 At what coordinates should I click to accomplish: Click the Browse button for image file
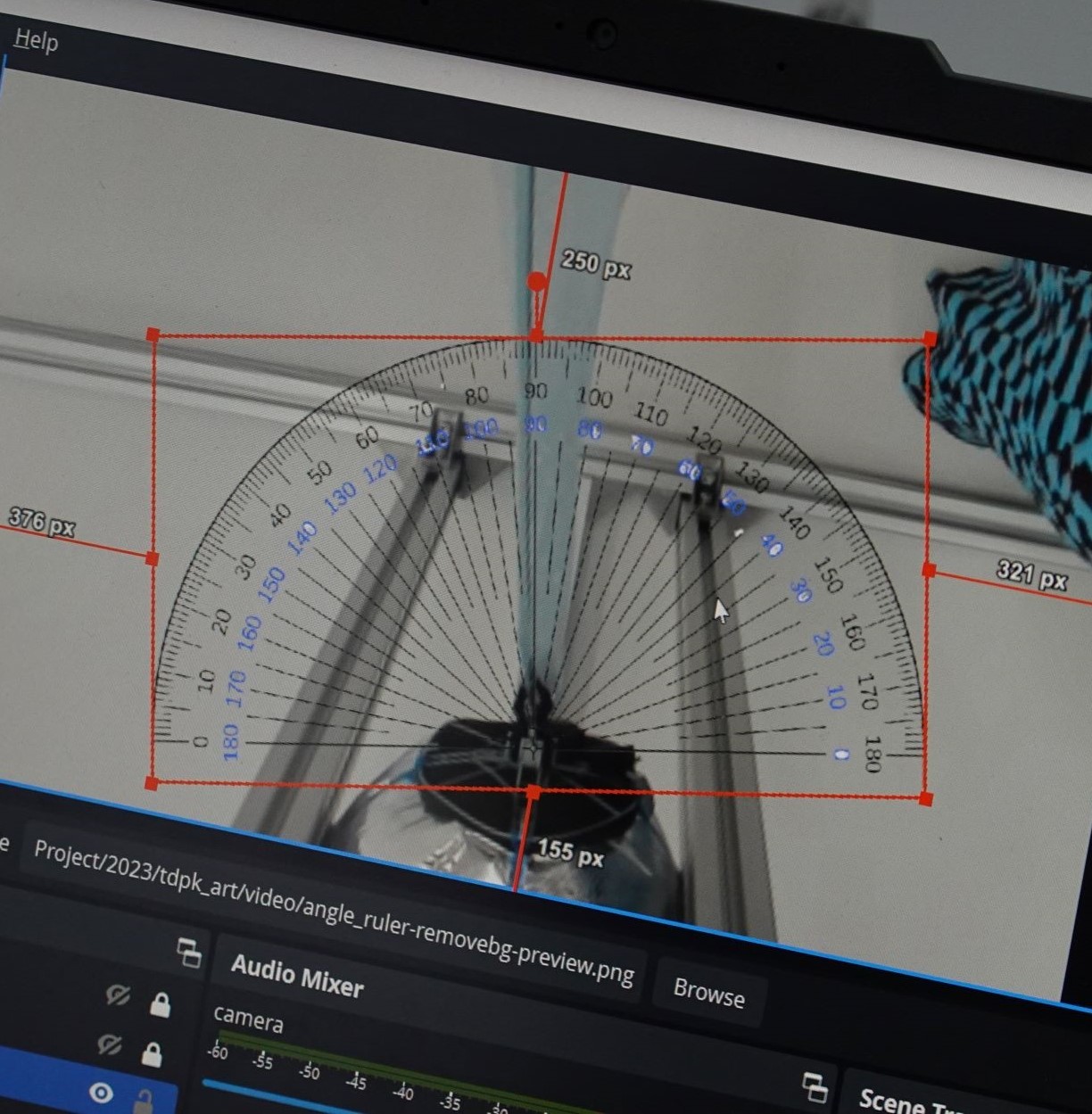pyautogui.click(x=708, y=991)
